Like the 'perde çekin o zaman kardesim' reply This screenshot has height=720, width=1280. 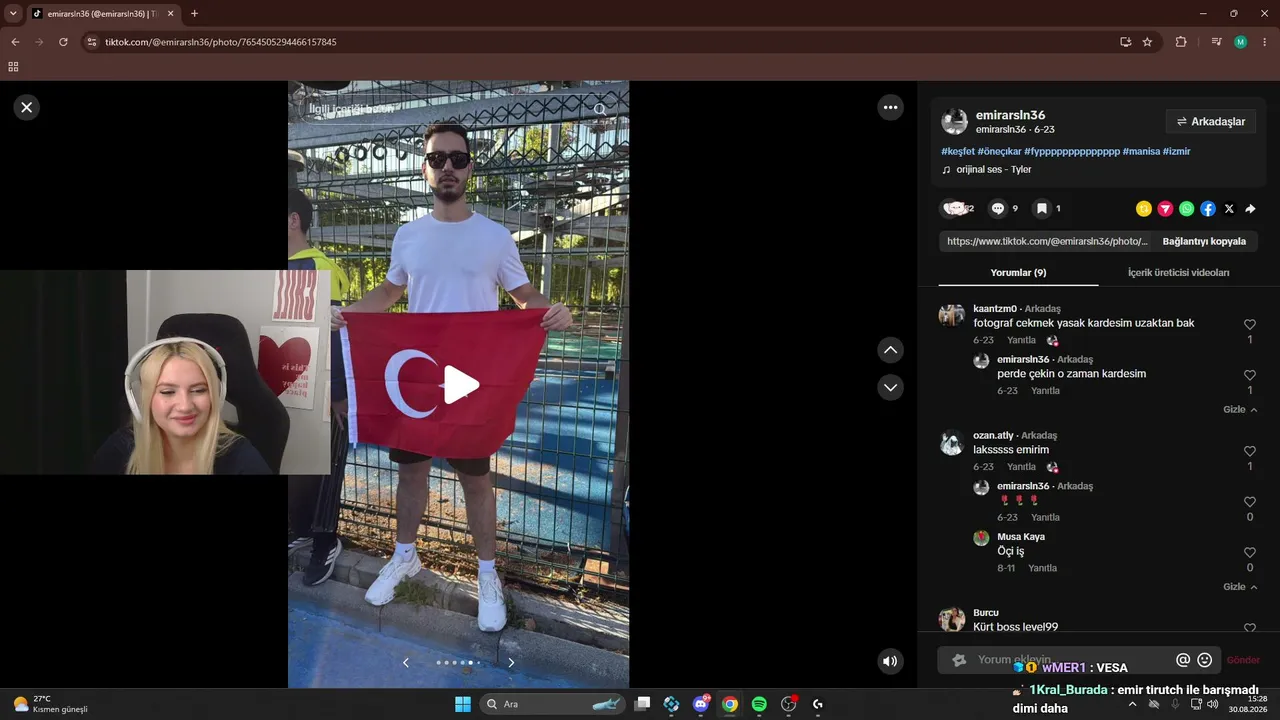(1250, 375)
